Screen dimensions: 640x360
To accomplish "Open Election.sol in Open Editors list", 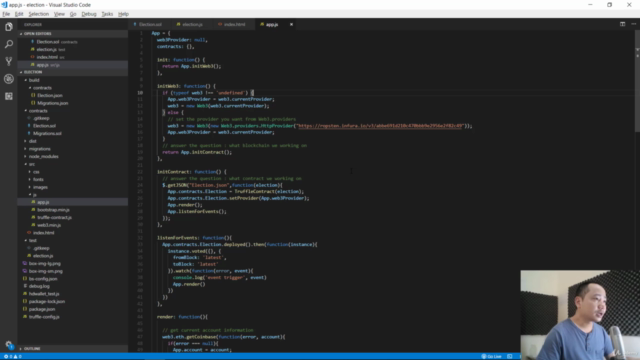I will pyautogui.click(x=73, y=42).
